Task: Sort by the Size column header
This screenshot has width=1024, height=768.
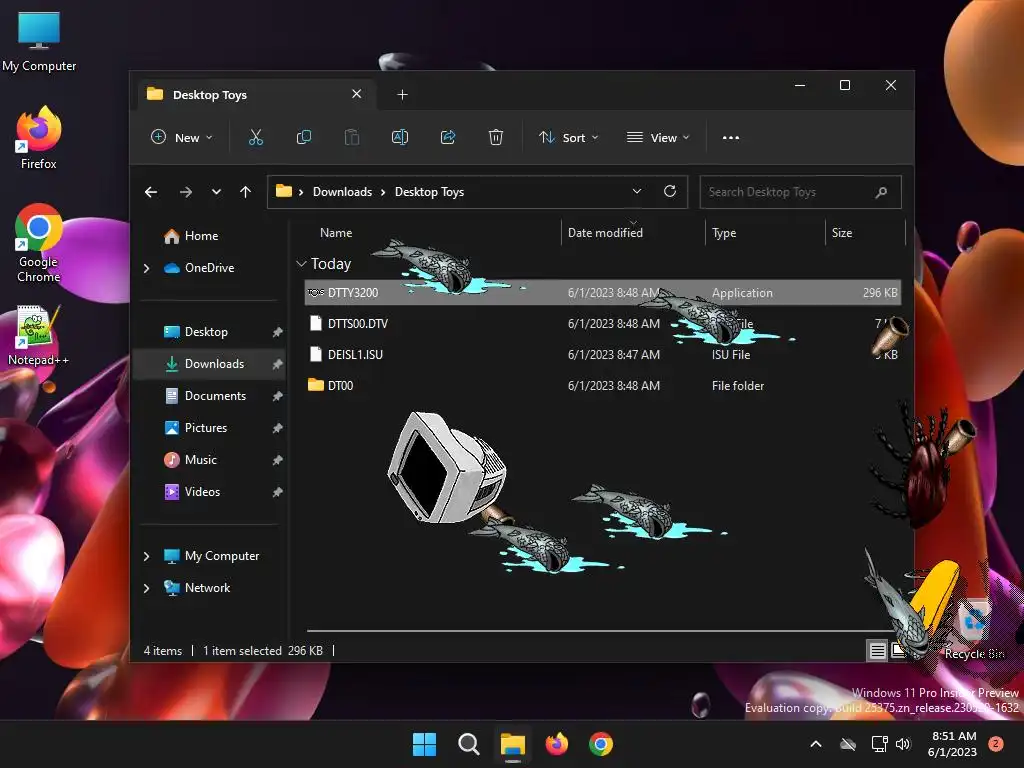Action: click(842, 232)
